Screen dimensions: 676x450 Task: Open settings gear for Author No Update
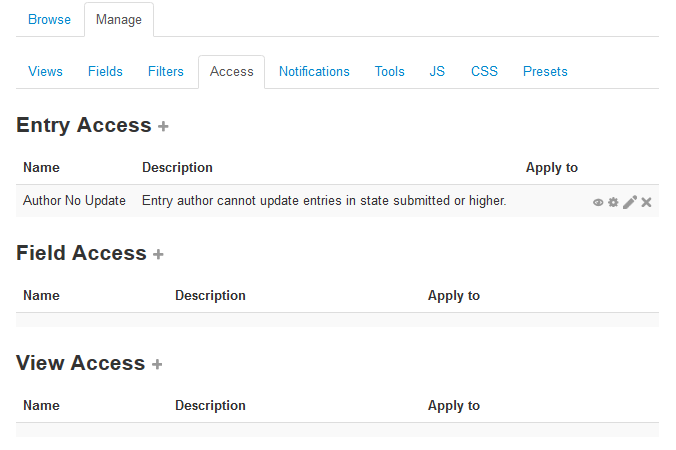pyautogui.click(x=613, y=202)
